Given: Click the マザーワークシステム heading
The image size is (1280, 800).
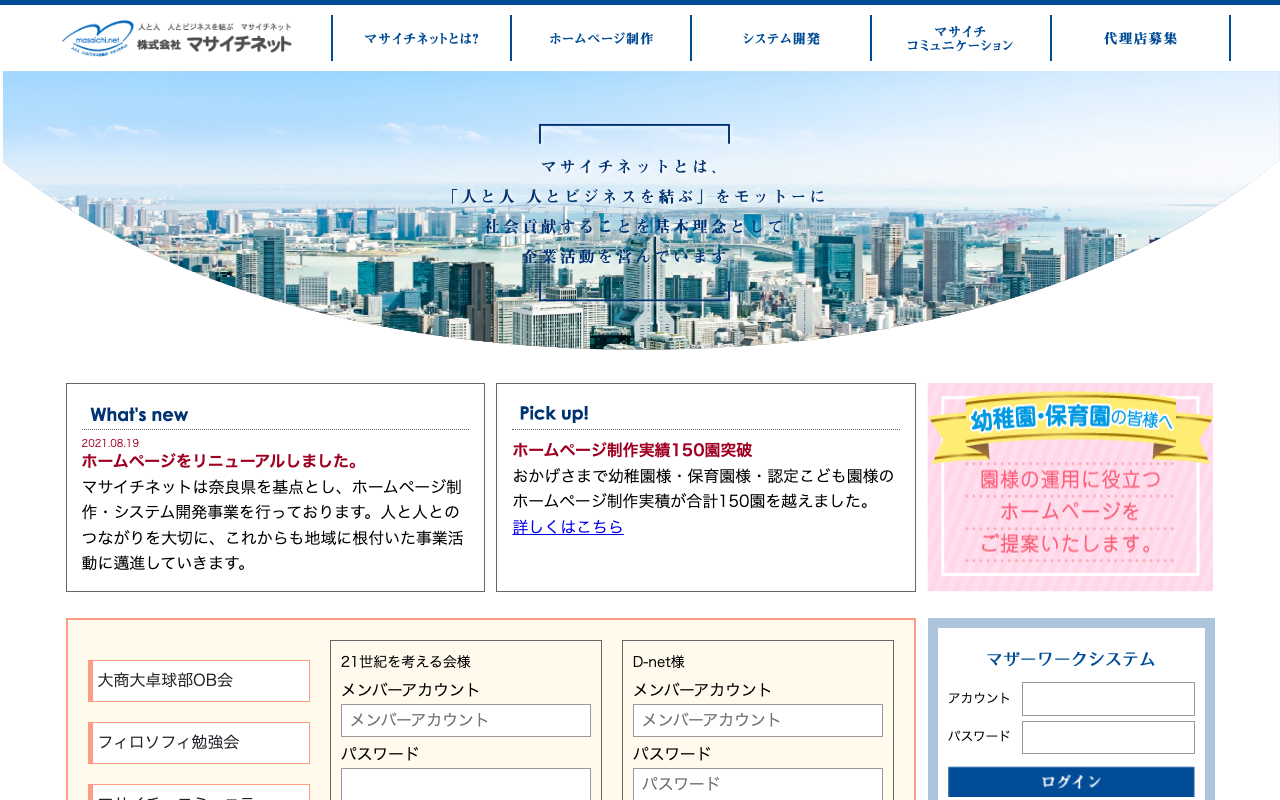Looking at the screenshot, I should coord(1071,659).
